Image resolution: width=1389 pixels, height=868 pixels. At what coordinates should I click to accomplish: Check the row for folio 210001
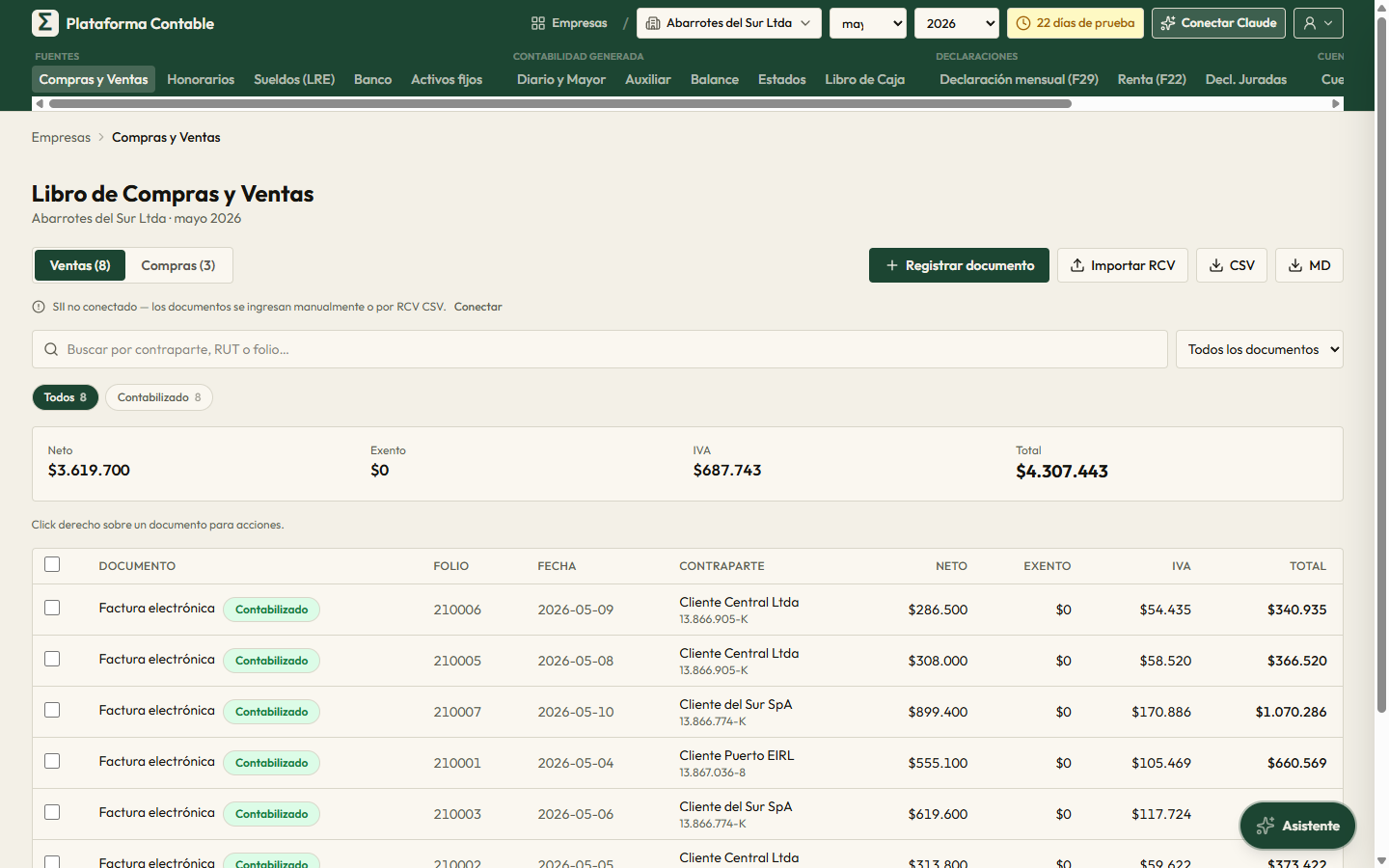pyautogui.click(x=52, y=761)
